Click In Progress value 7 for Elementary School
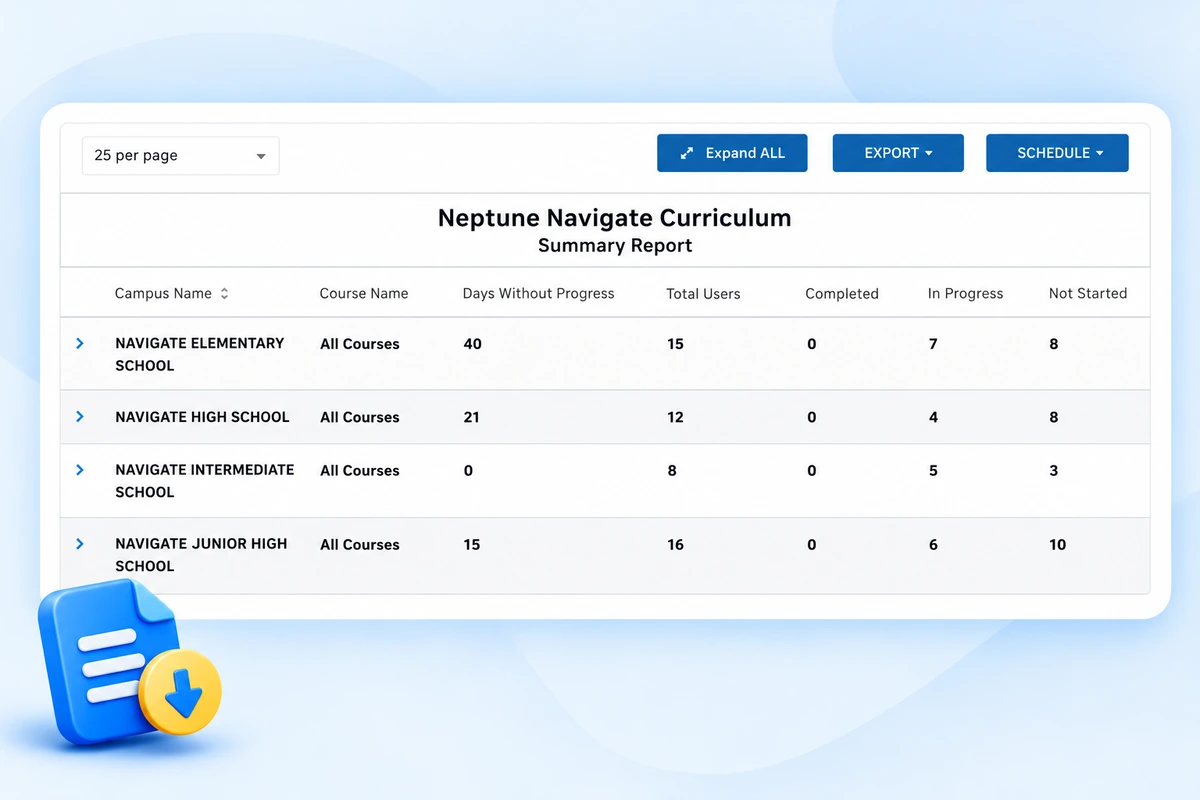The width and height of the screenshot is (1200, 800). tap(933, 344)
